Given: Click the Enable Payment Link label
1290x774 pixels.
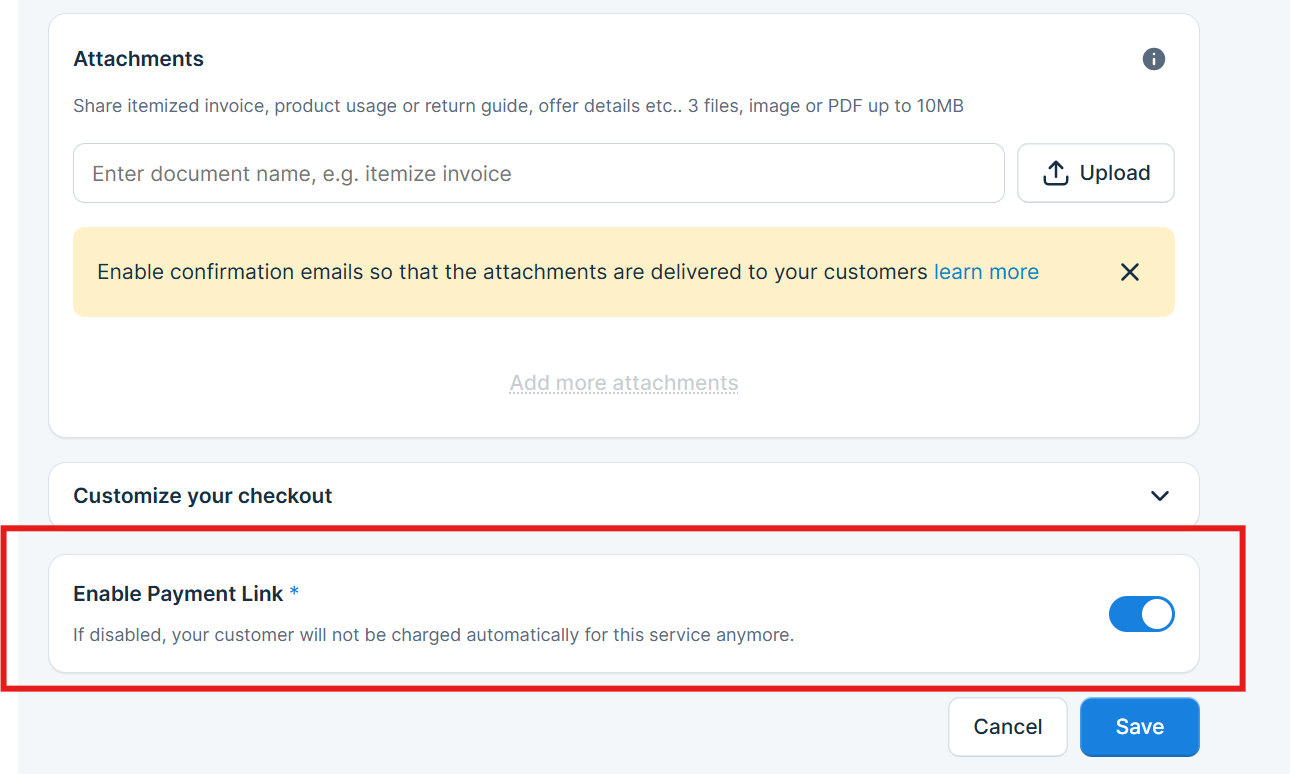Looking at the screenshot, I should point(178,593).
